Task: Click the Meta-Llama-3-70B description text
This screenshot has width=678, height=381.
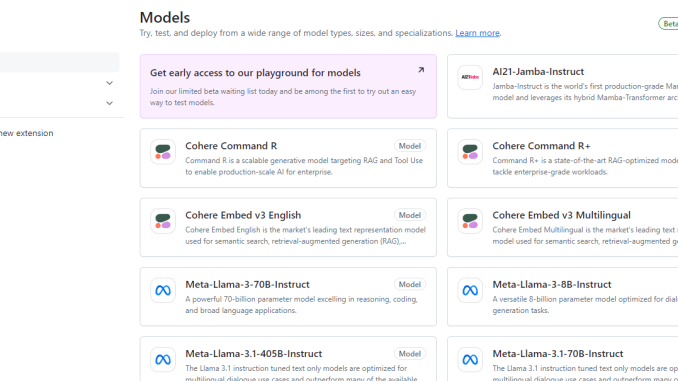Action: pos(301,304)
